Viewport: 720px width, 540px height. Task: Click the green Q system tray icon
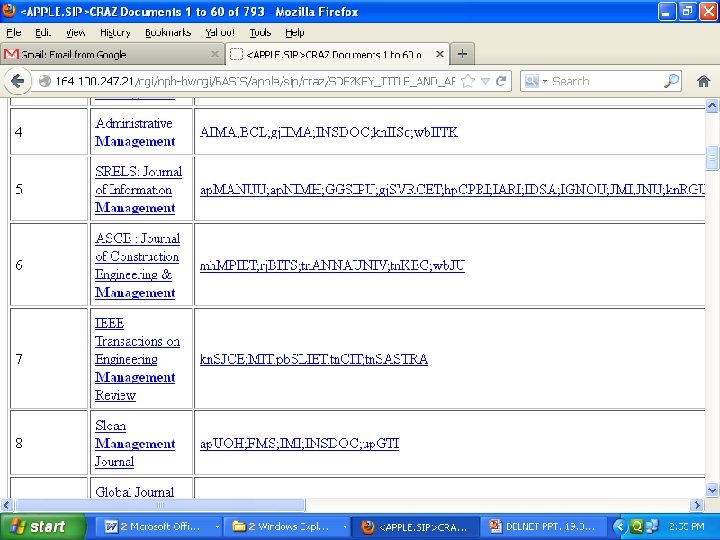tap(637, 527)
